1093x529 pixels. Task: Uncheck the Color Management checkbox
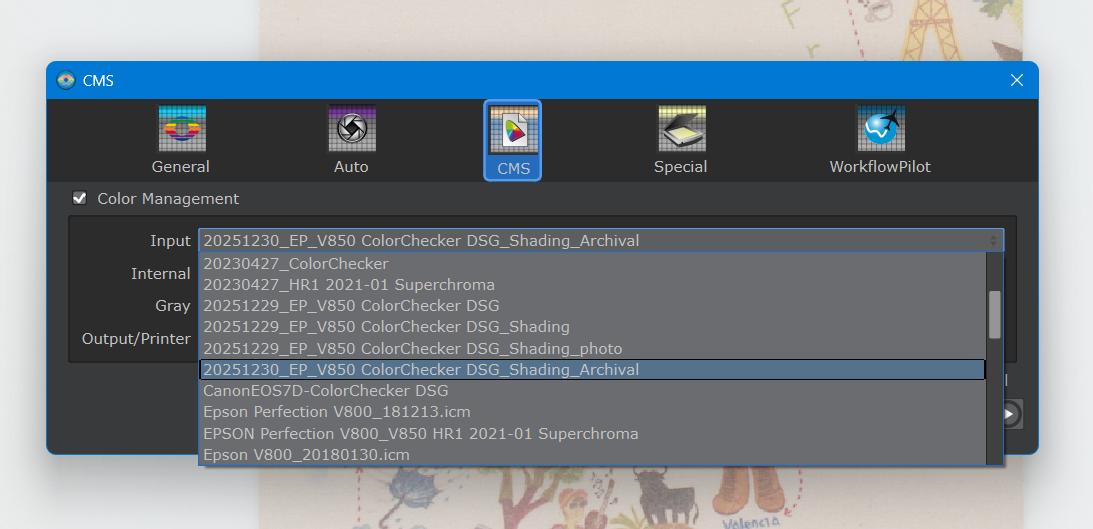tap(80, 198)
